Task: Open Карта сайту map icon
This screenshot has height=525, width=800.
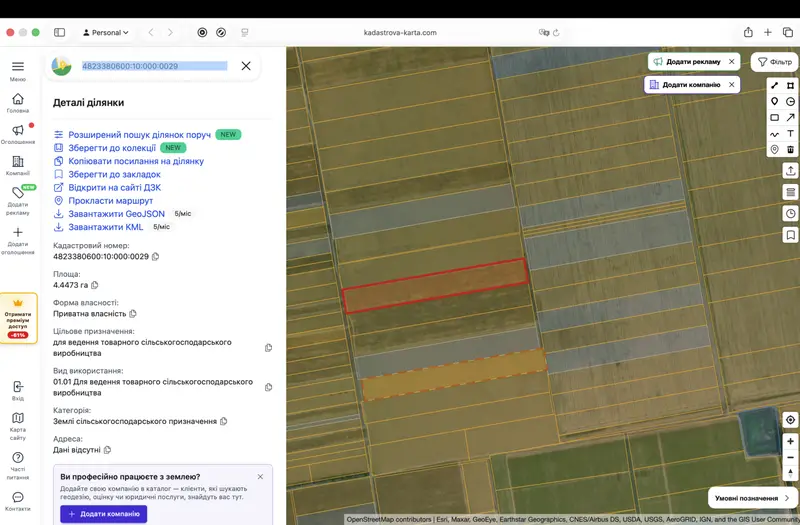Action: [x=18, y=418]
